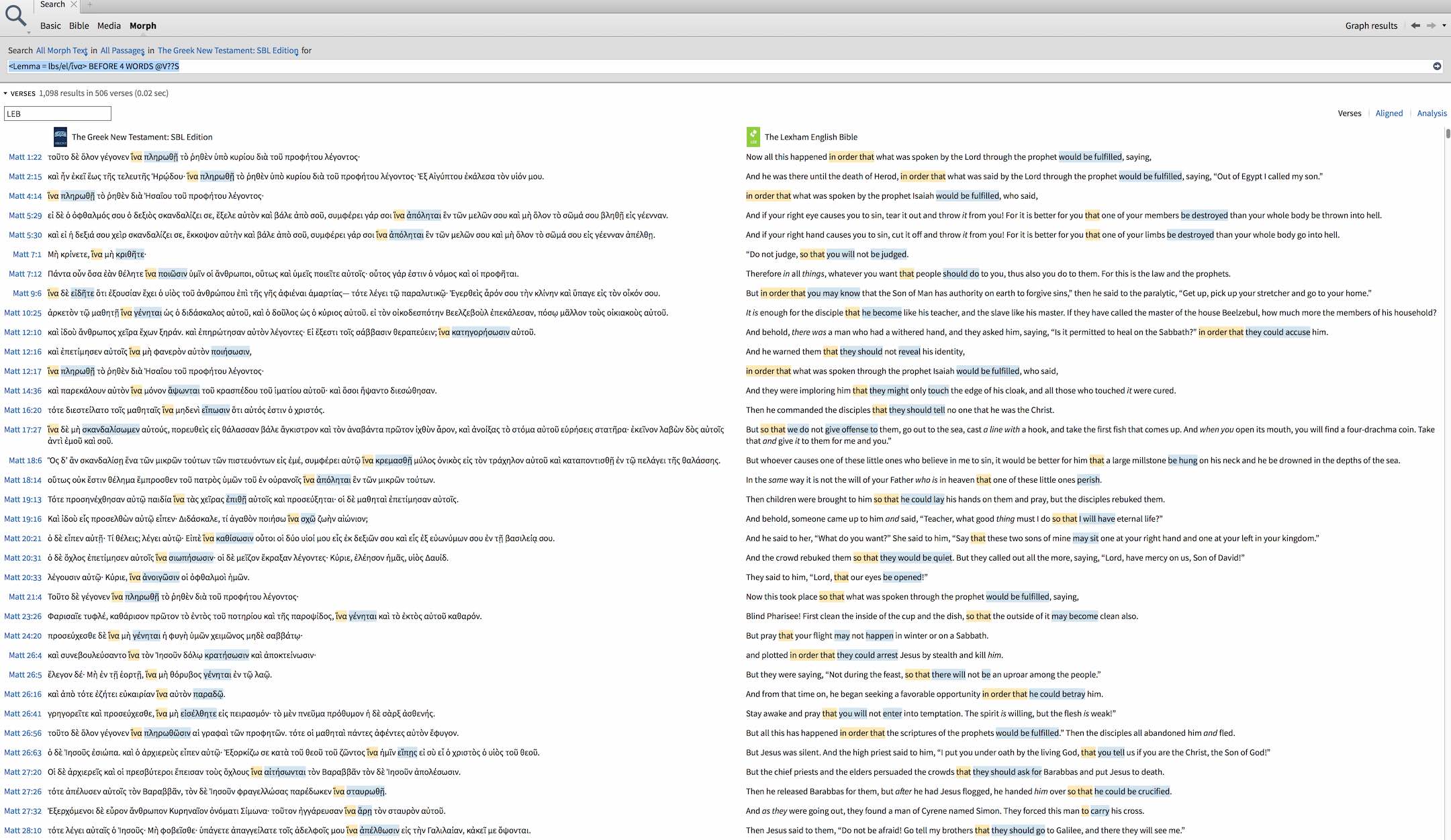Click the back navigation arrow
Viewport: 1451px width, 840px height.
[x=1415, y=26]
